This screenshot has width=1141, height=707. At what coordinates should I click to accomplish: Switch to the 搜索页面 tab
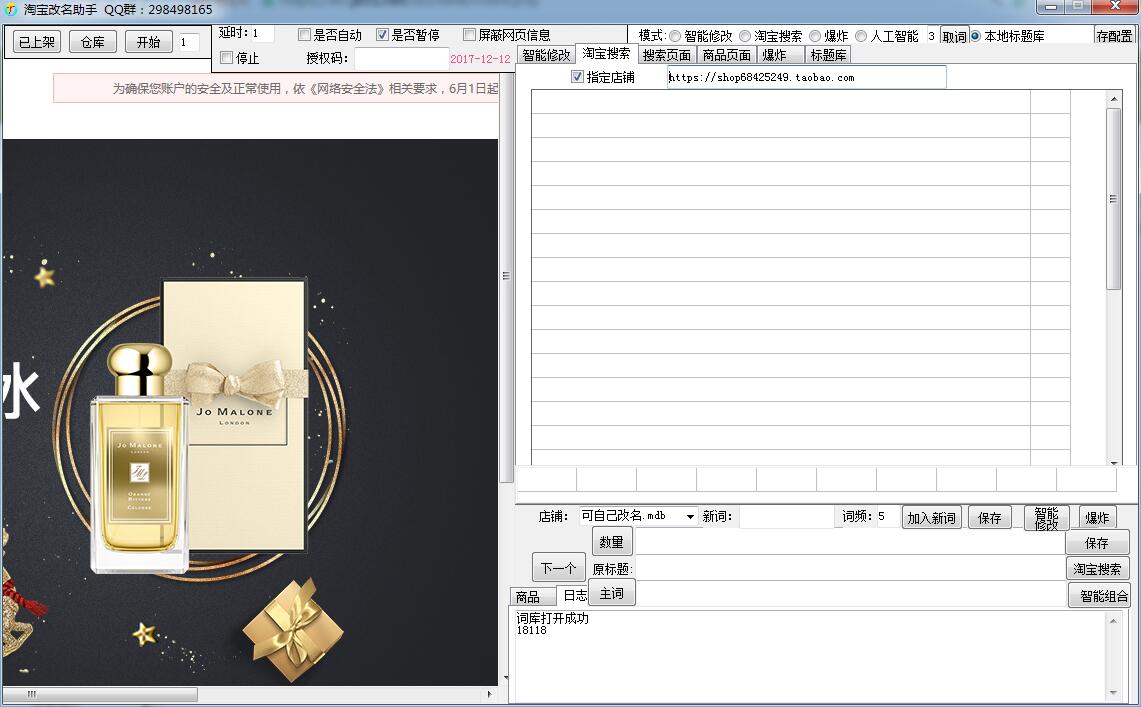click(x=666, y=55)
